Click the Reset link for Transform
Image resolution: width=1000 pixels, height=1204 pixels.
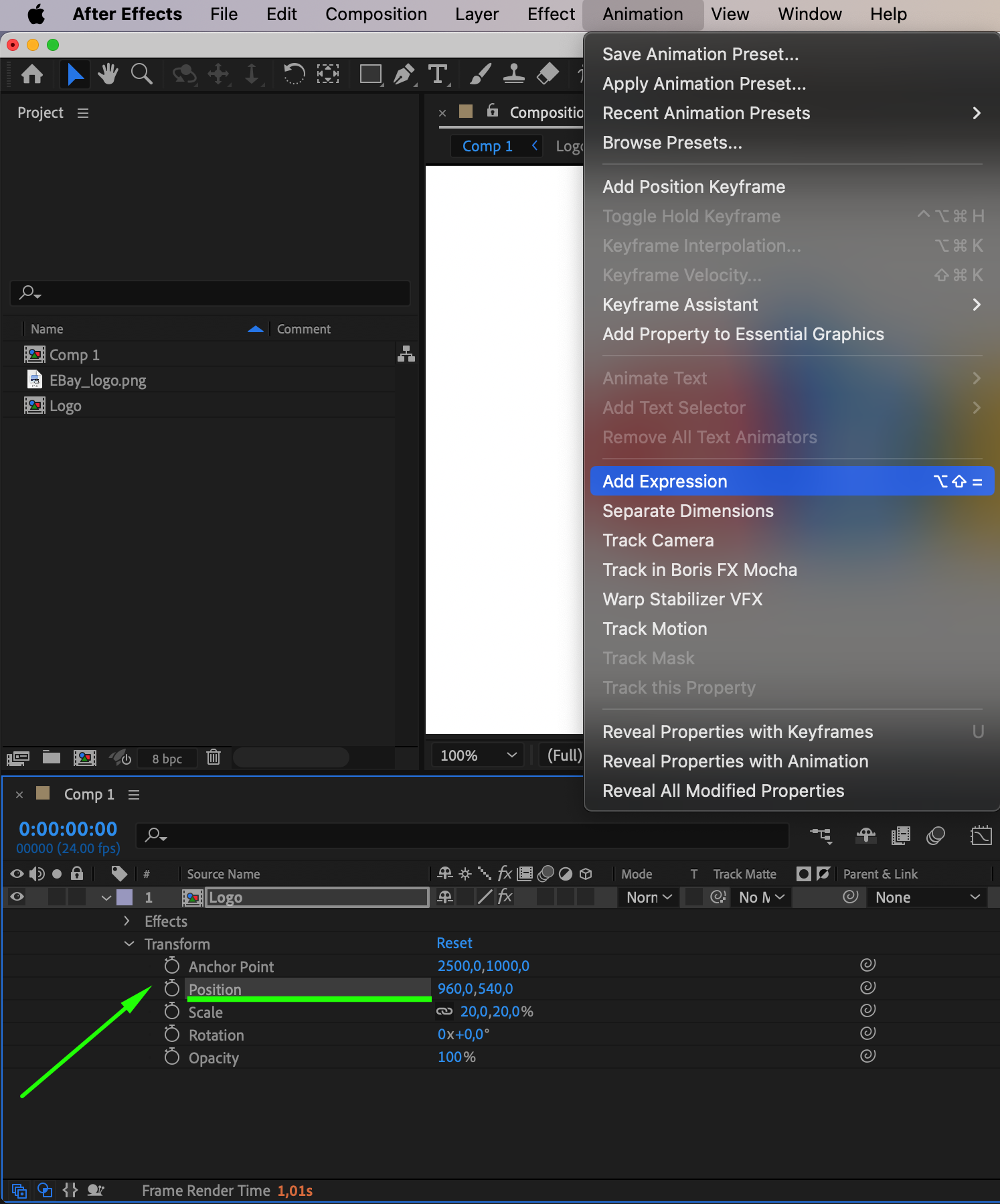(454, 943)
